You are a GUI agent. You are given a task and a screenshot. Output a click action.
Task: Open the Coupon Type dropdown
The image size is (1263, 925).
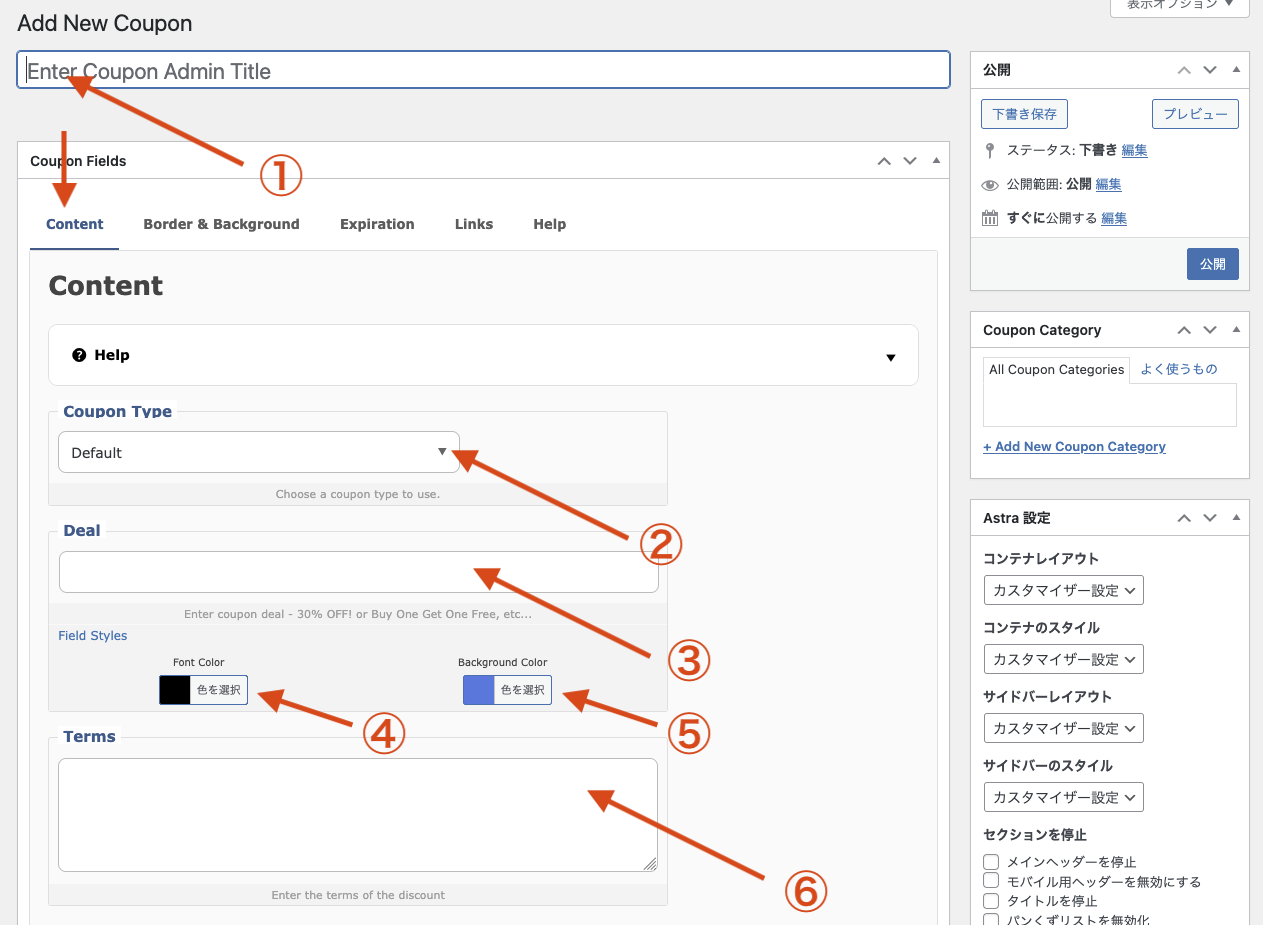(x=258, y=452)
